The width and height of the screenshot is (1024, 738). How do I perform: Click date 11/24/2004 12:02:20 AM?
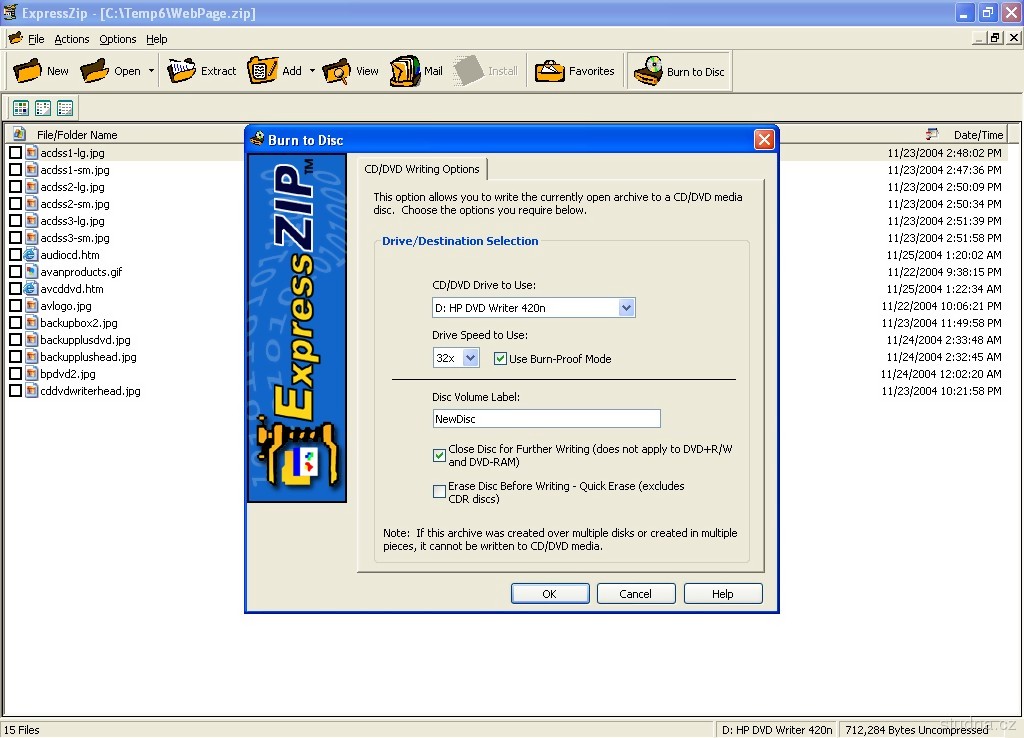(941, 374)
